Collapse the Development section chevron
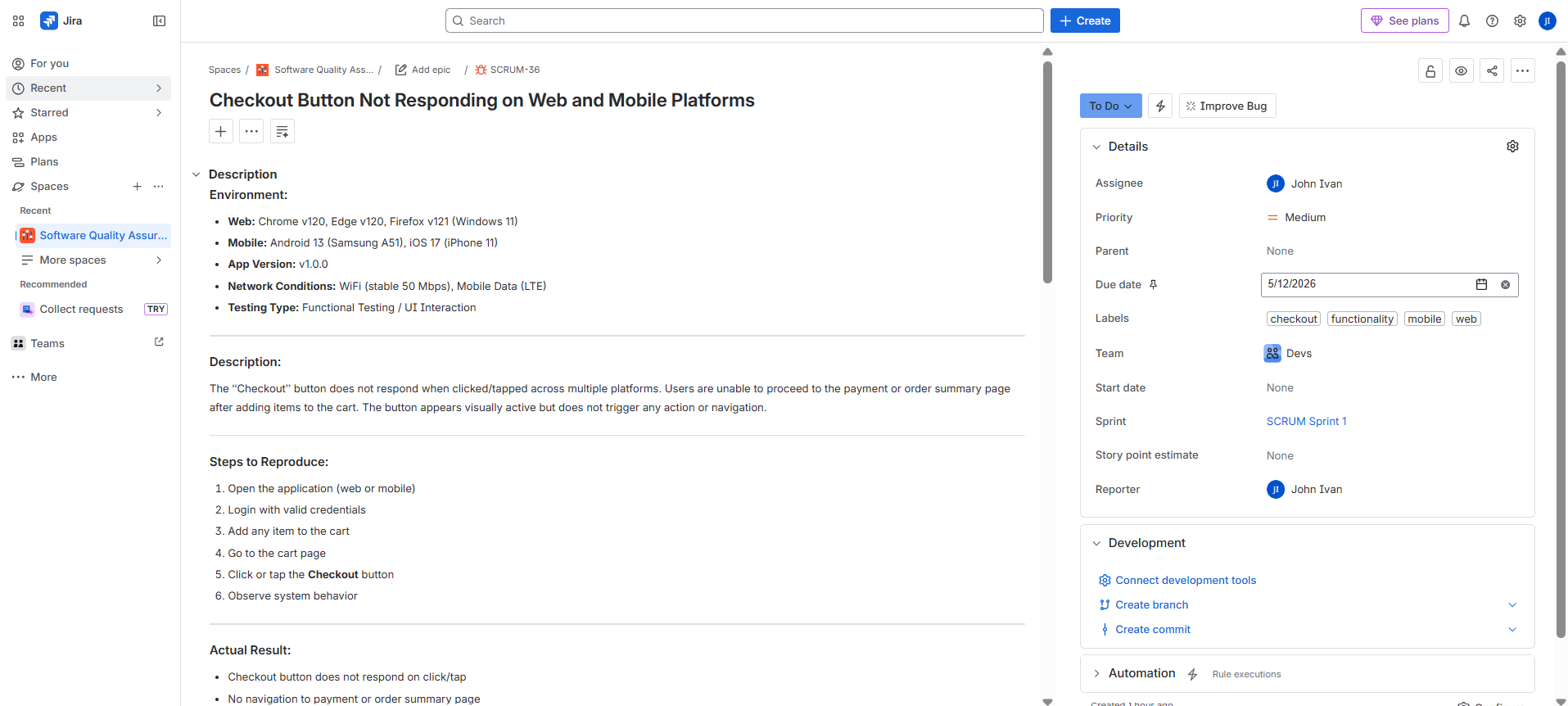The image size is (1568, 706). [1096, 543]
